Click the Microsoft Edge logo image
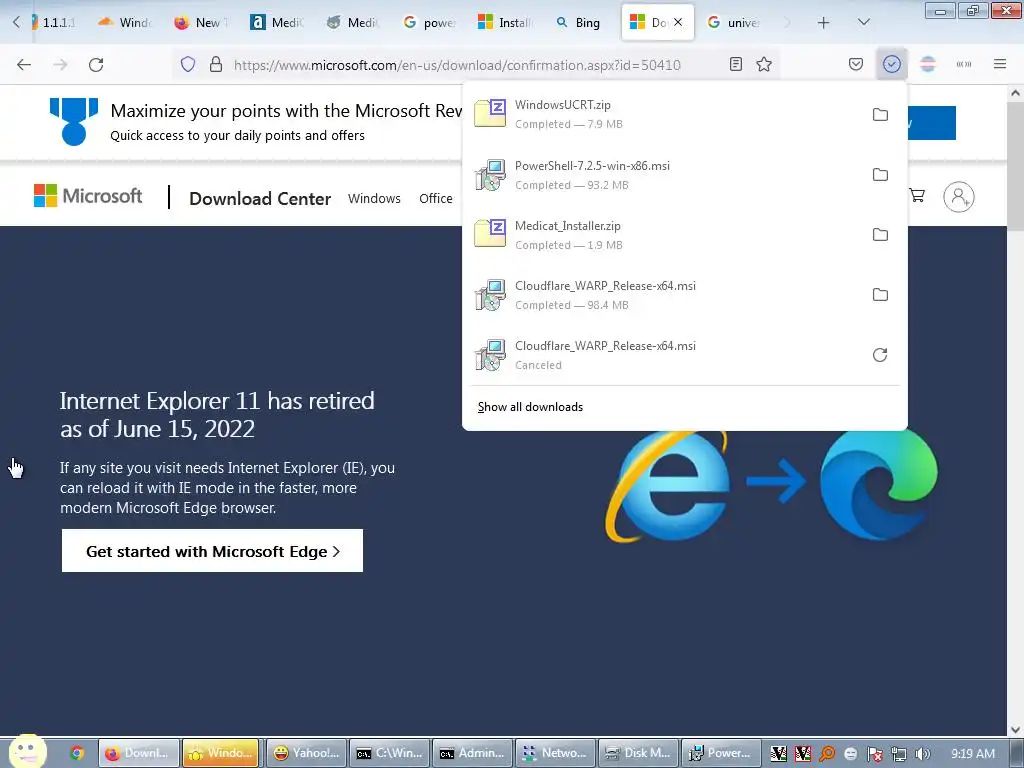Viewport: 1024px width, 768px height. click(x=879, y=484)
